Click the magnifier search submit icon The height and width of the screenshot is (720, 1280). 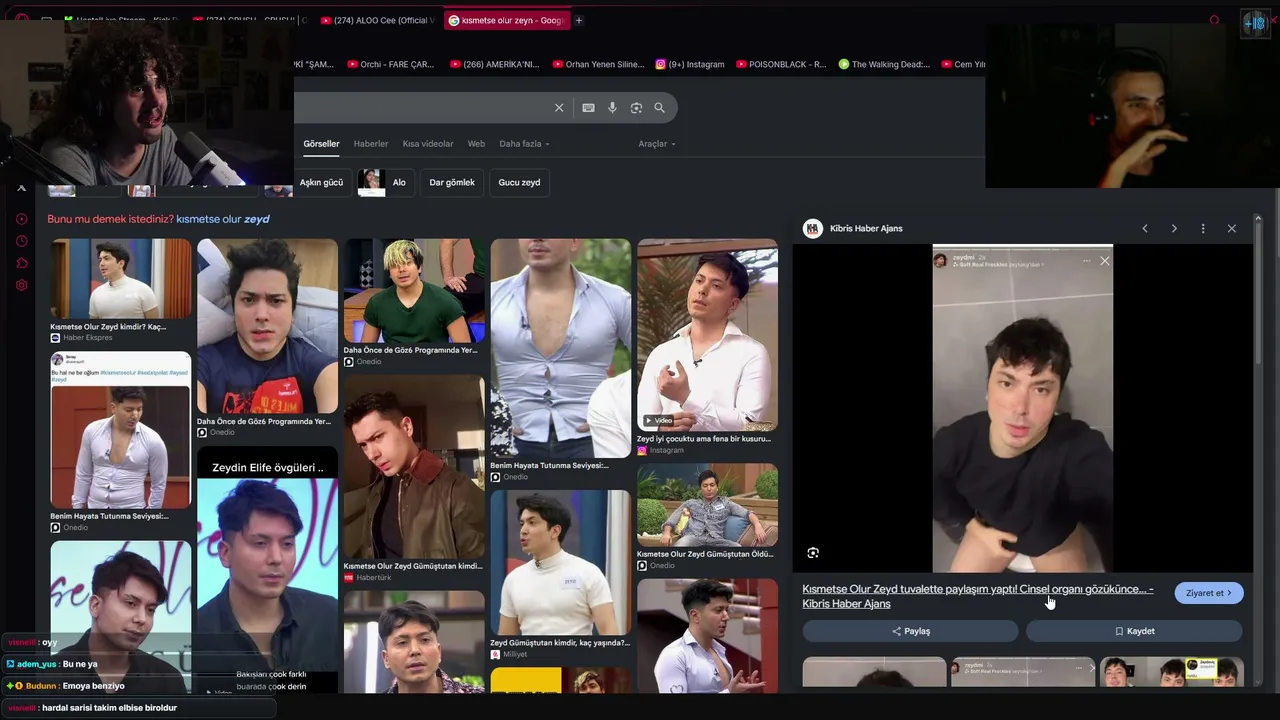pyautogui.click(x=659, y=108)
